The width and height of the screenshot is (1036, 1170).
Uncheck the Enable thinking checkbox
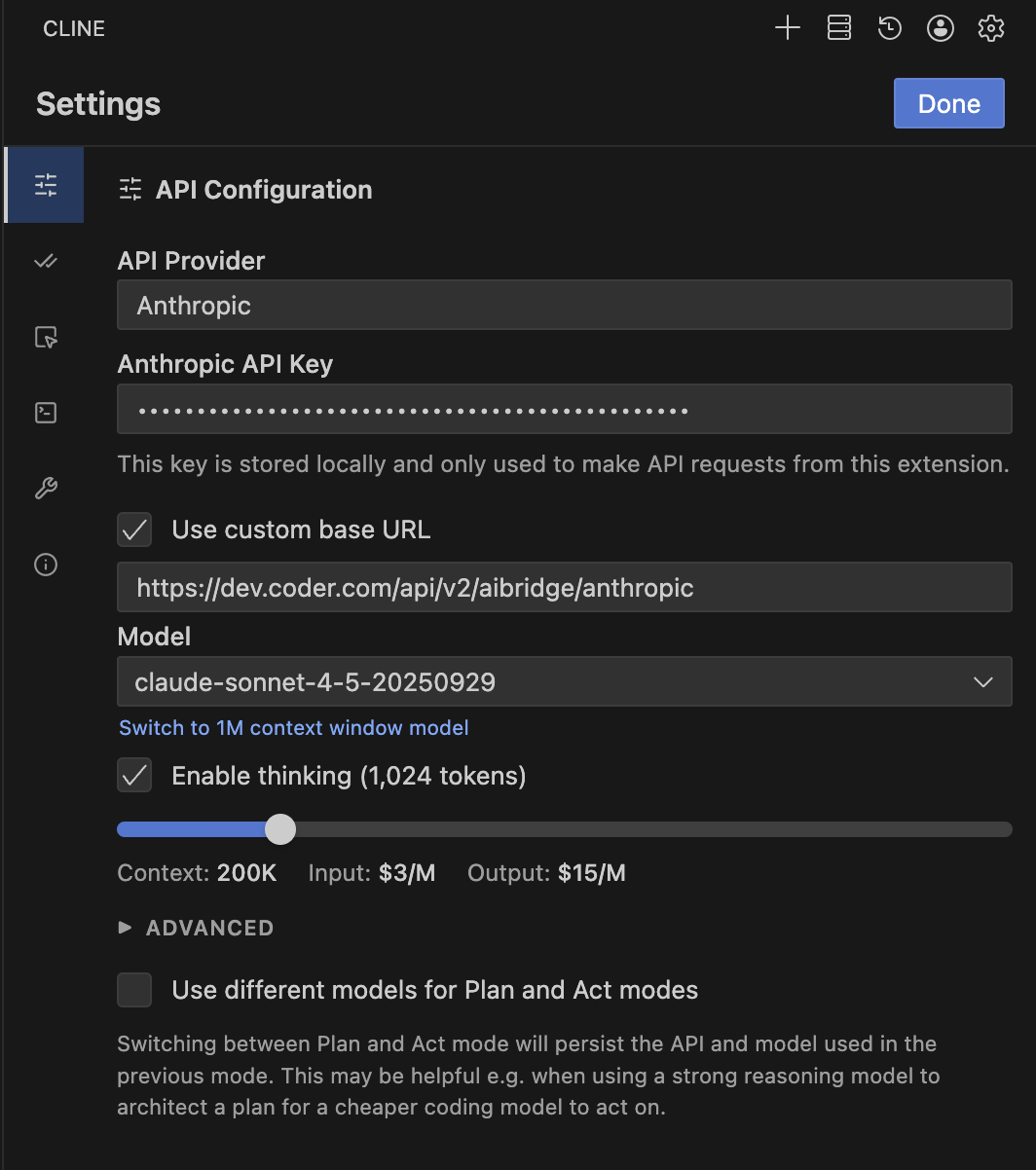(134, 776)
